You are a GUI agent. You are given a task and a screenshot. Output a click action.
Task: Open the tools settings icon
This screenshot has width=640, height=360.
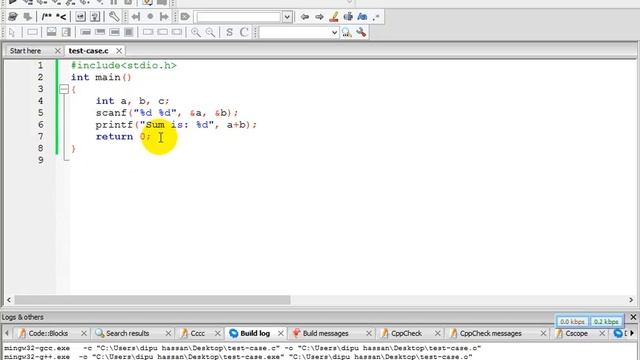coord(361,32)
